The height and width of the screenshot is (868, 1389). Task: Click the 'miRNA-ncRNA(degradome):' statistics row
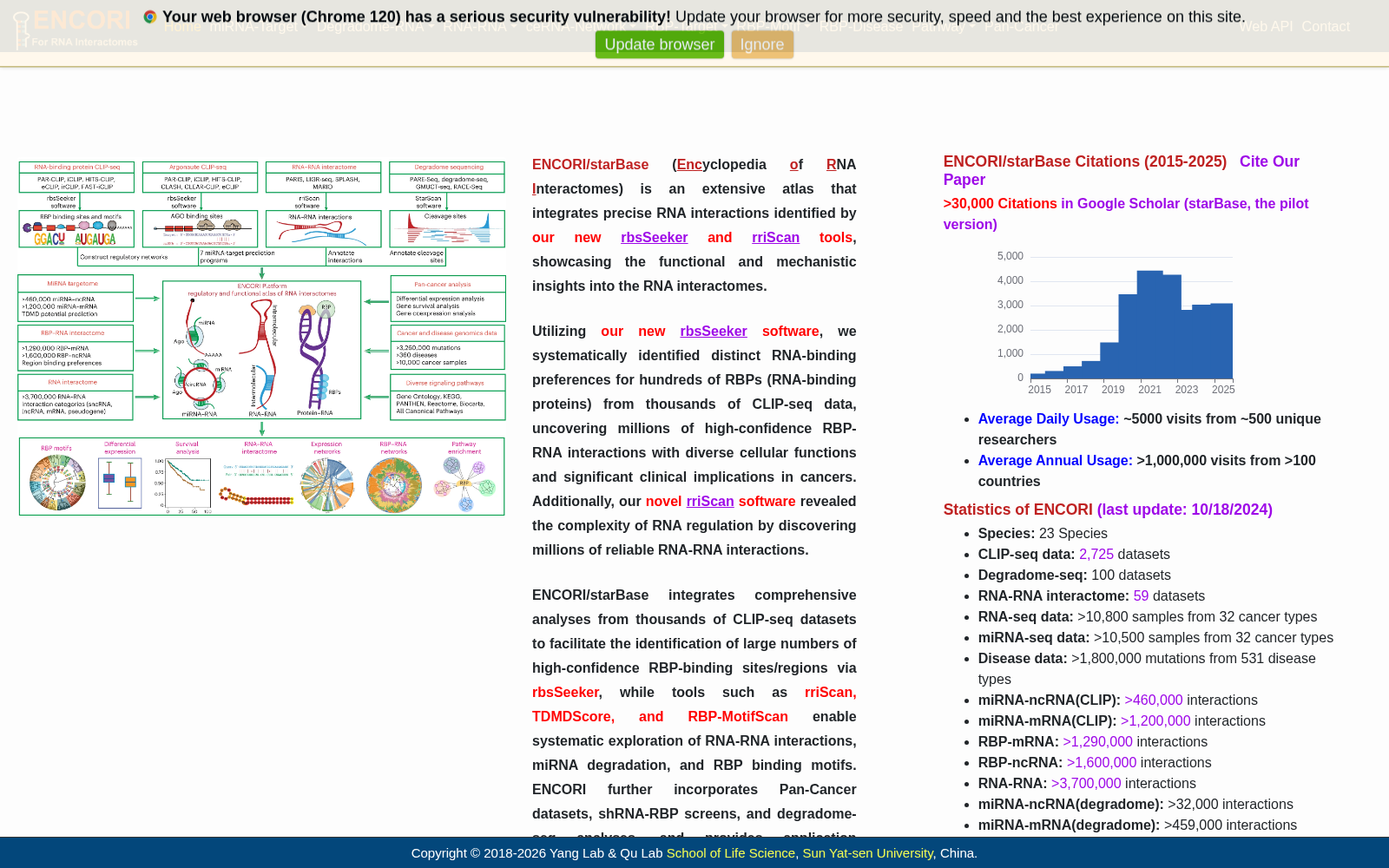[x=1136, y=804]
